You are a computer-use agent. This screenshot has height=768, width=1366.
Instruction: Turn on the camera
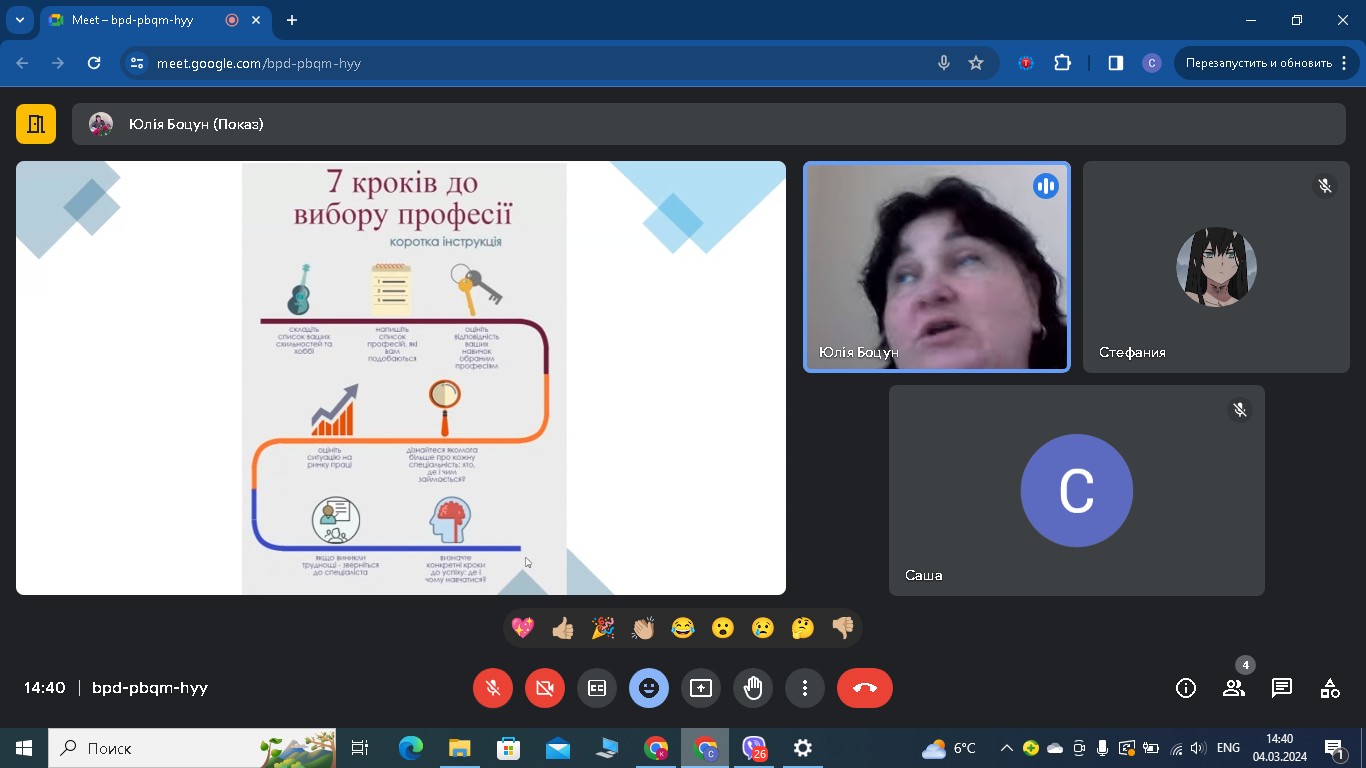545,688
